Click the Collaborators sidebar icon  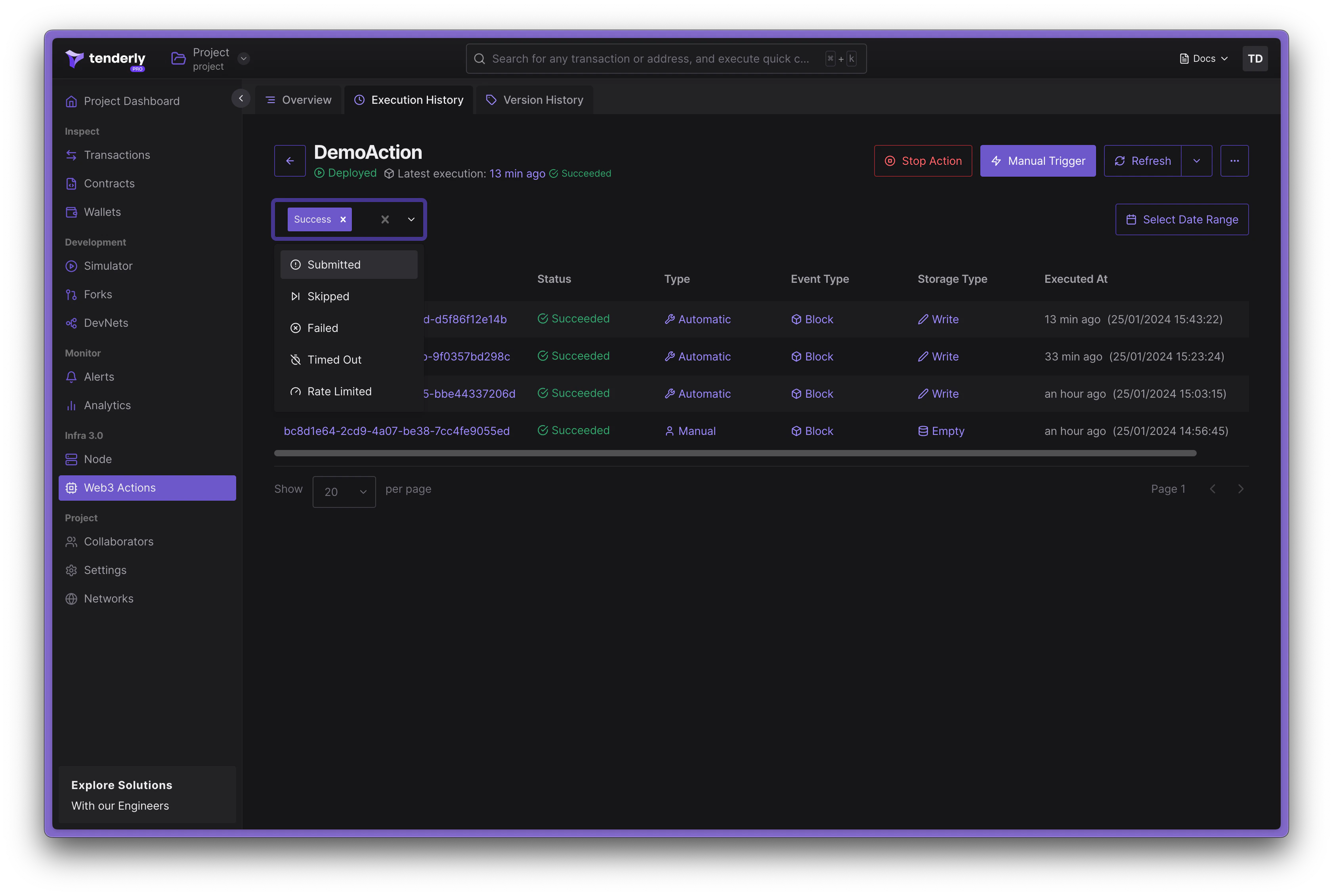71,541
